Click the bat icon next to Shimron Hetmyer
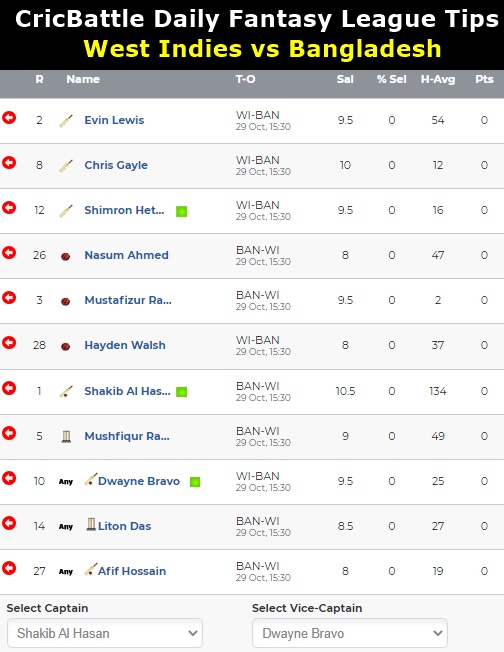The width and height of the screenshot is (504, 652). 66,211
